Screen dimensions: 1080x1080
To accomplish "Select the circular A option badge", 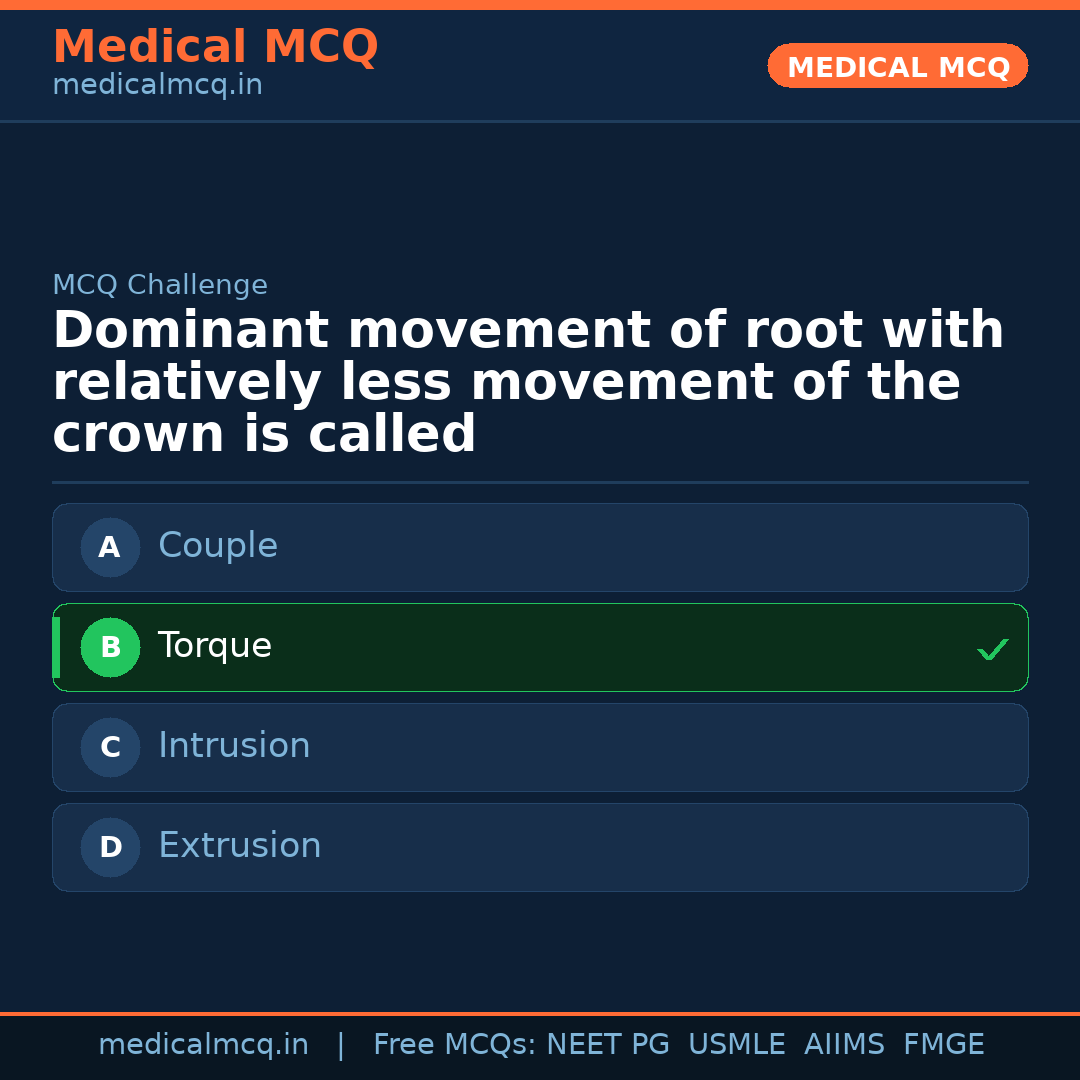I will click(x=110, y=547).
